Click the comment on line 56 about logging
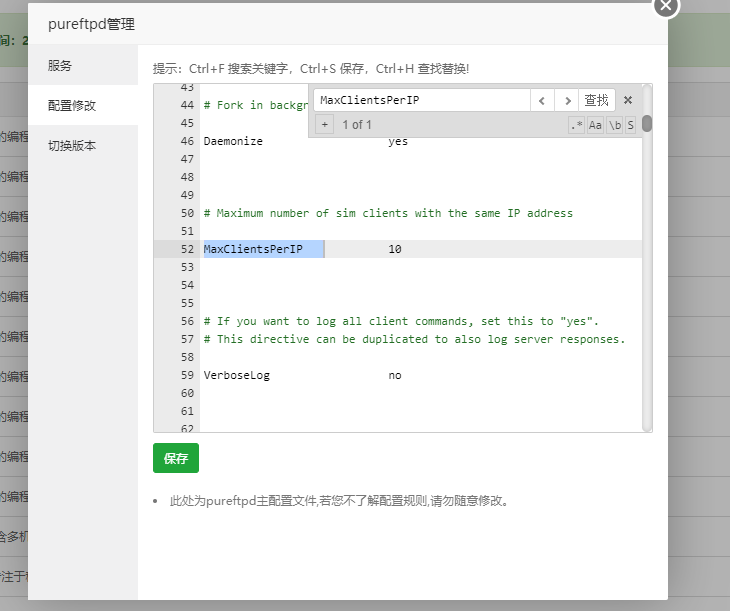 pos(401,321)
